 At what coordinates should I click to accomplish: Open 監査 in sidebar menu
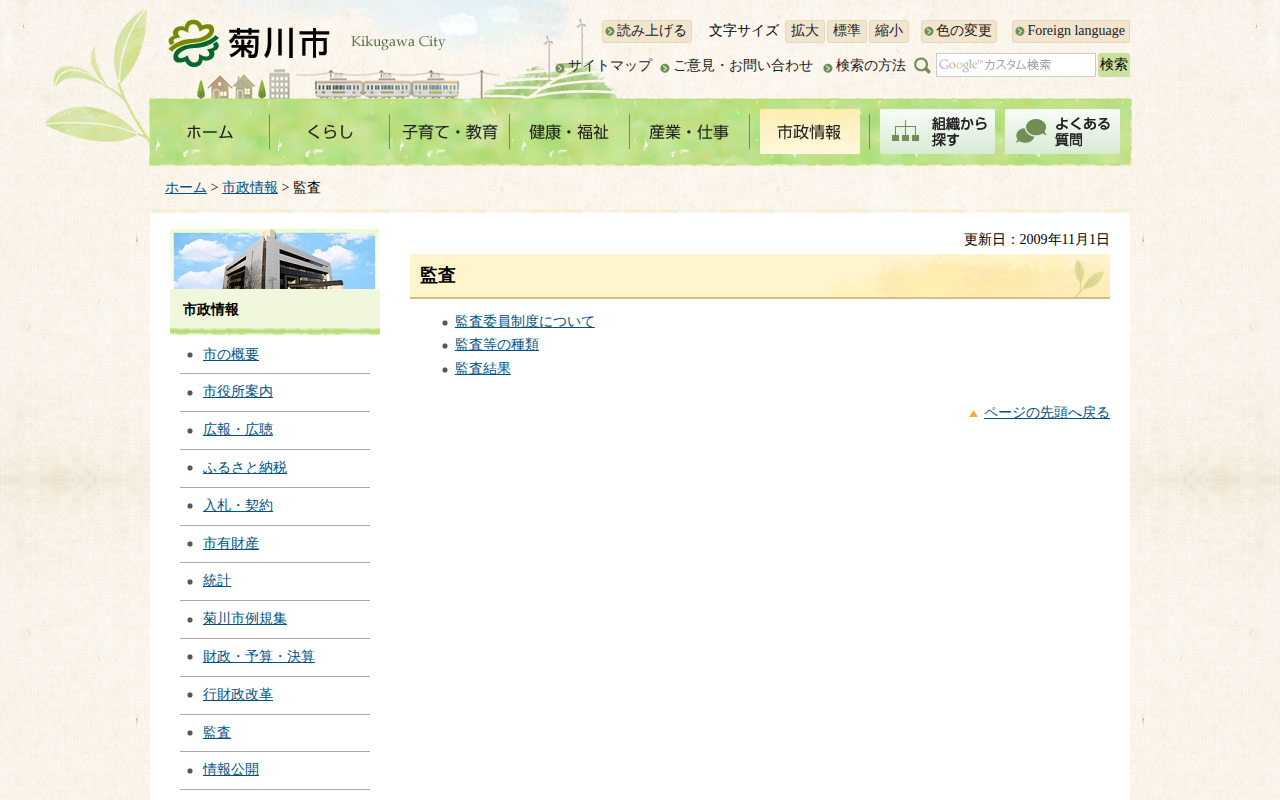pyautogui.click(x=217, y=733)
